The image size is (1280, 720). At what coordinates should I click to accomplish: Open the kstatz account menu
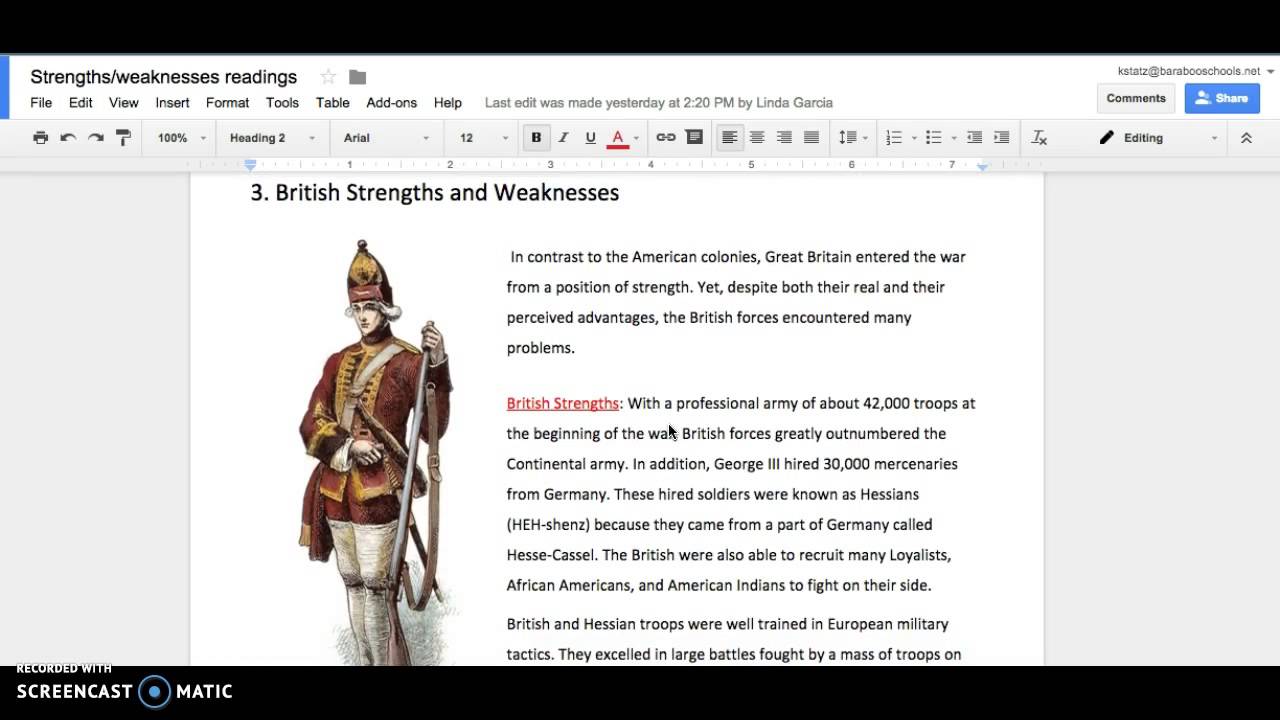[1196, 71]
